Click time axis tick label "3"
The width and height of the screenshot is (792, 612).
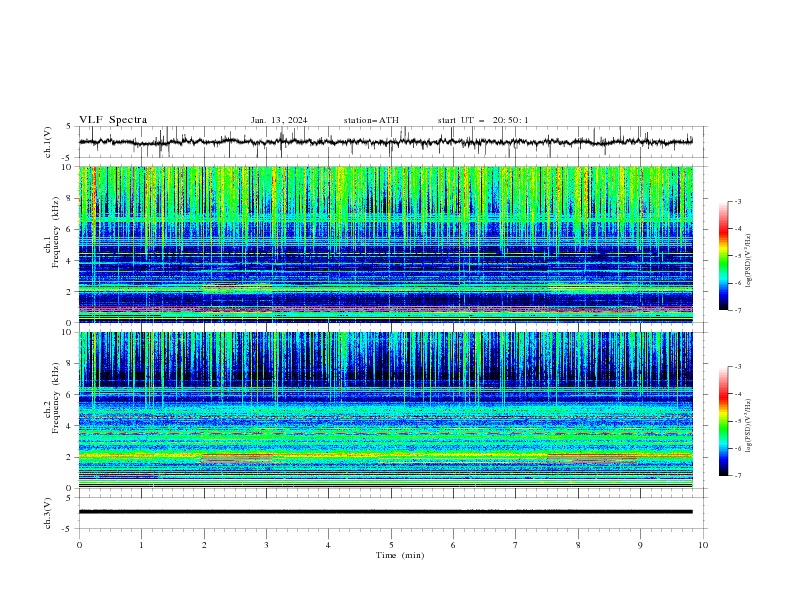coord(266,545)
